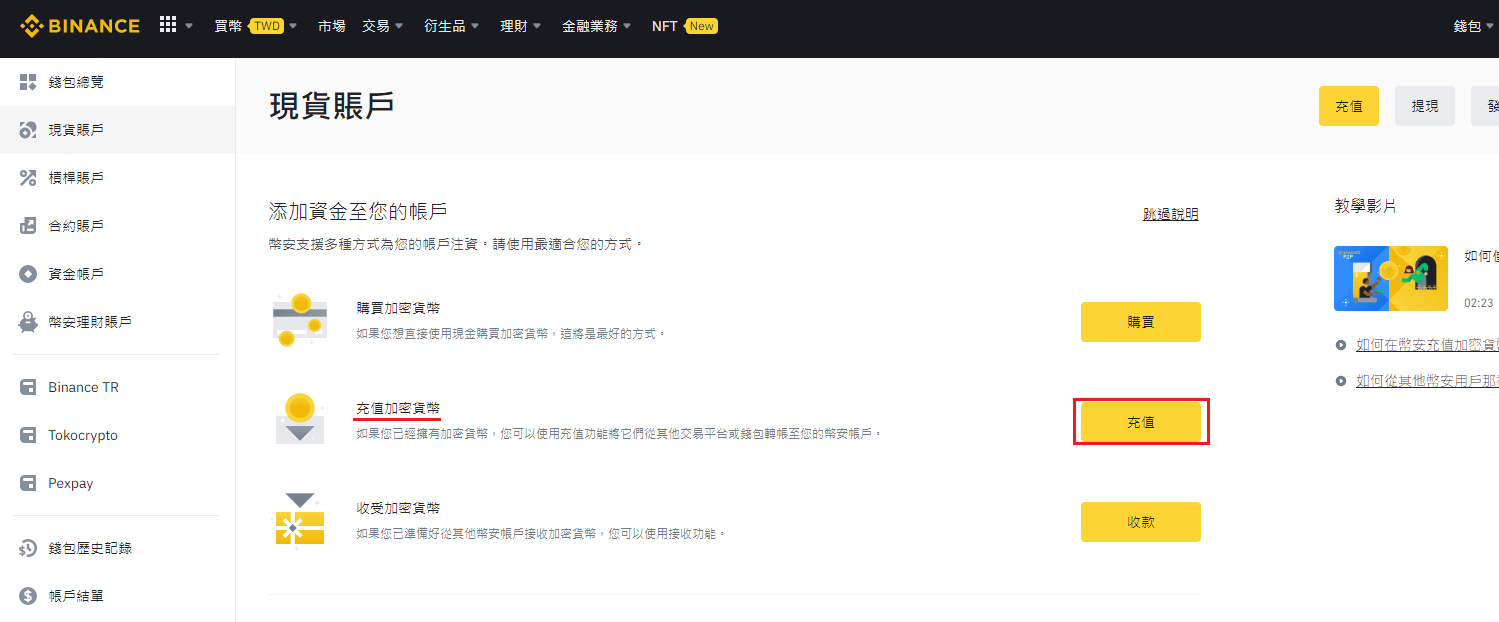This screenshot has height=622, width=1499.
Task: Open the 買幣 TWD dropdown
Action: coord(256,26)
